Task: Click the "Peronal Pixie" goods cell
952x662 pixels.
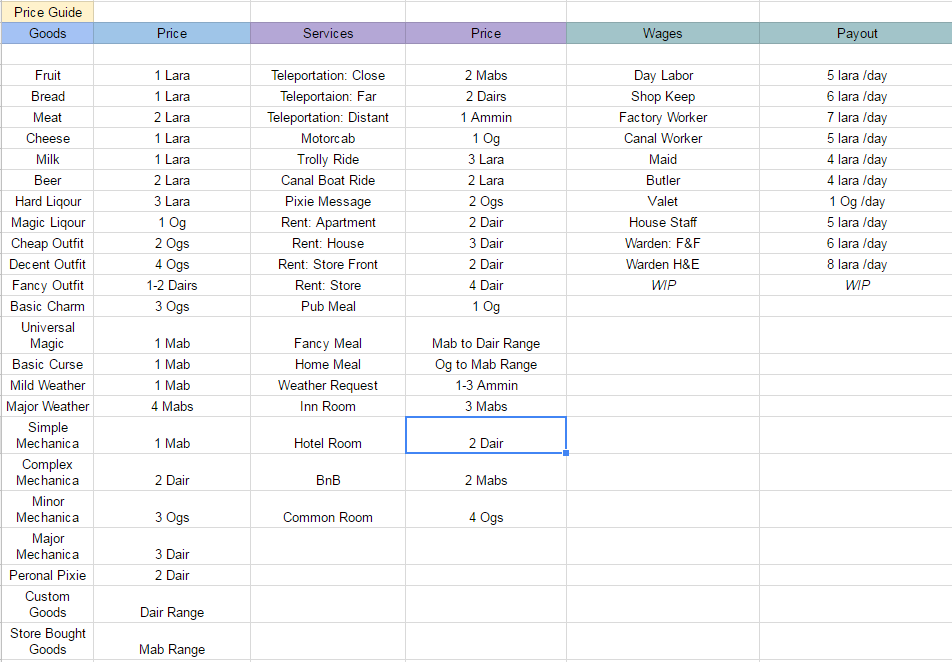Action: pos(48,575)
